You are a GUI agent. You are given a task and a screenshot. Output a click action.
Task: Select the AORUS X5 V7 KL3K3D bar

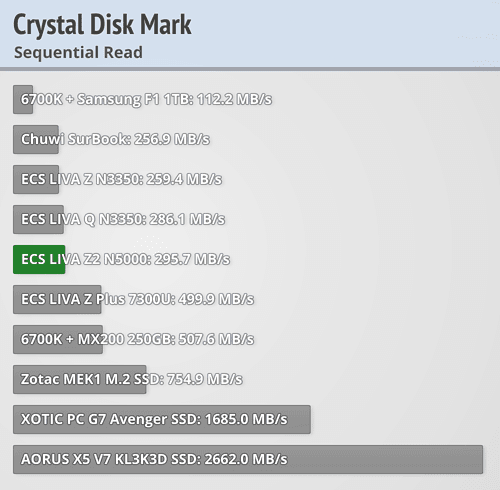coord(248,459)
